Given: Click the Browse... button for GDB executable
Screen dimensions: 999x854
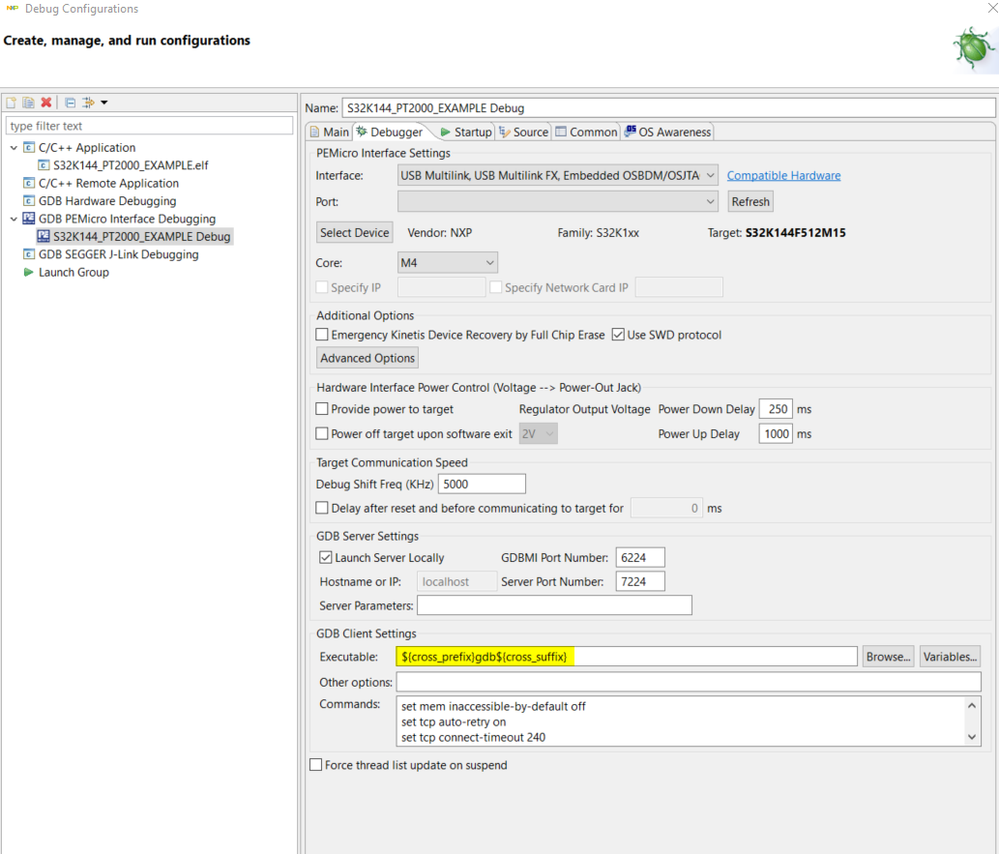Looking at the screenshot, I should click(888, 656).
